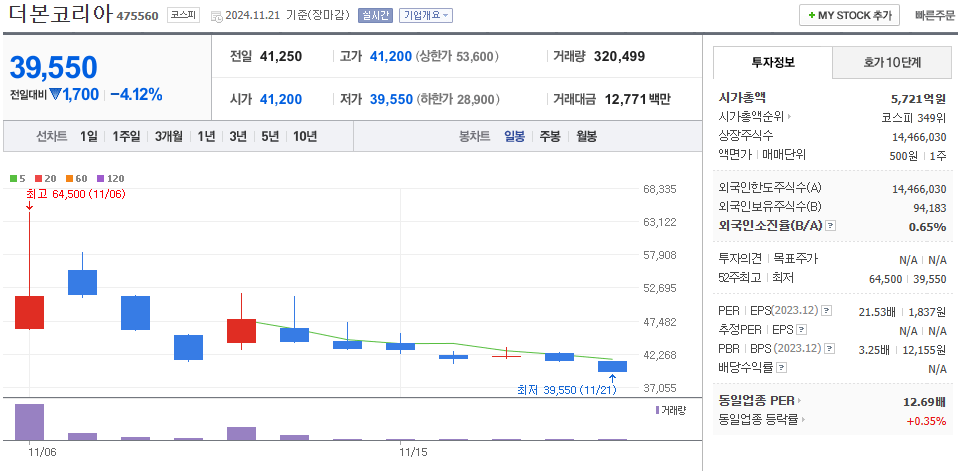
Task: Select the 주봉 candlestick chart
Action: click(549, 136)
